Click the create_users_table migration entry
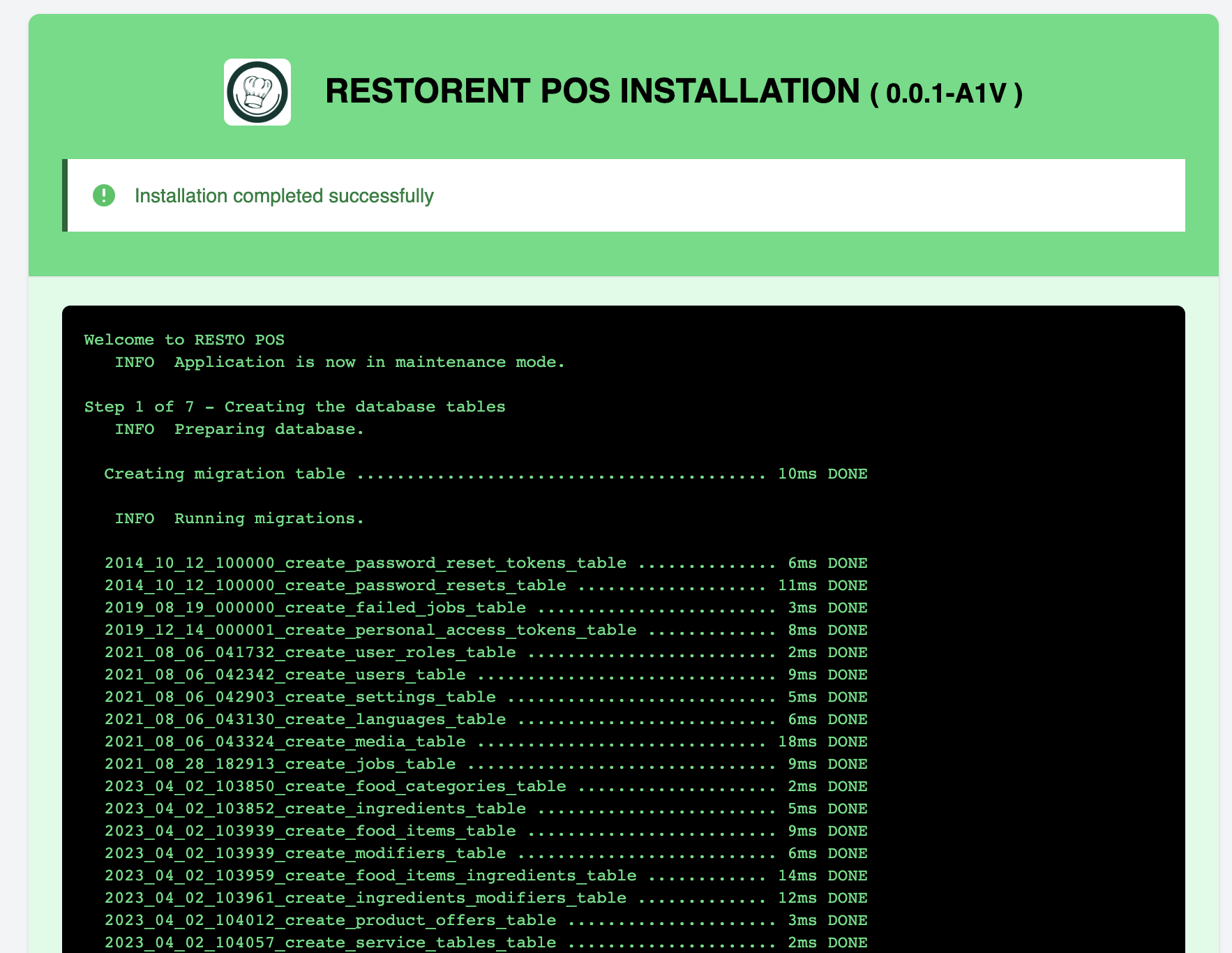 tap(285, 675)
